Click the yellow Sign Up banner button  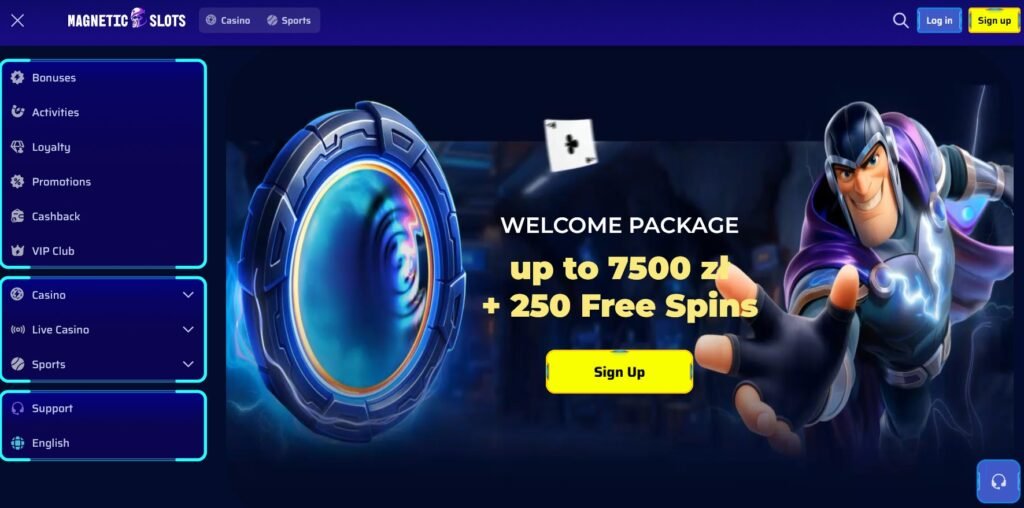pyautogui.click(x=619, y=372)
